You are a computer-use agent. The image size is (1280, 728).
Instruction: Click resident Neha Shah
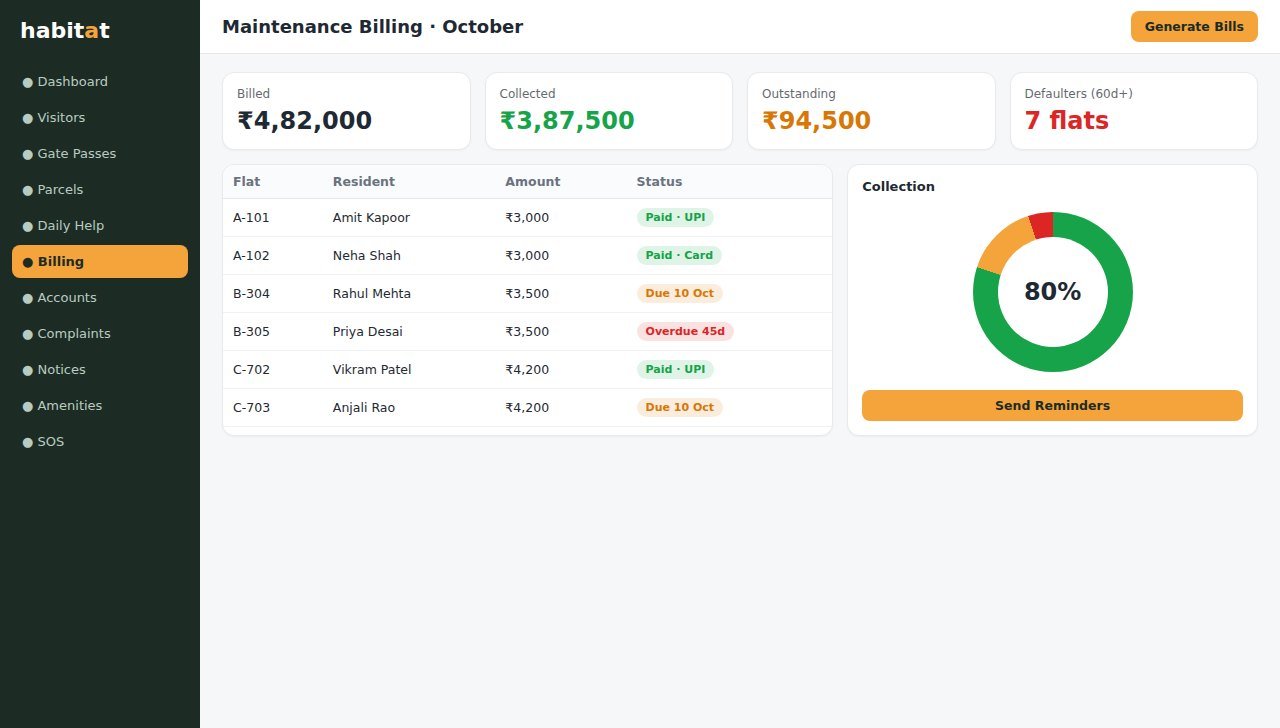click(367, 256)
